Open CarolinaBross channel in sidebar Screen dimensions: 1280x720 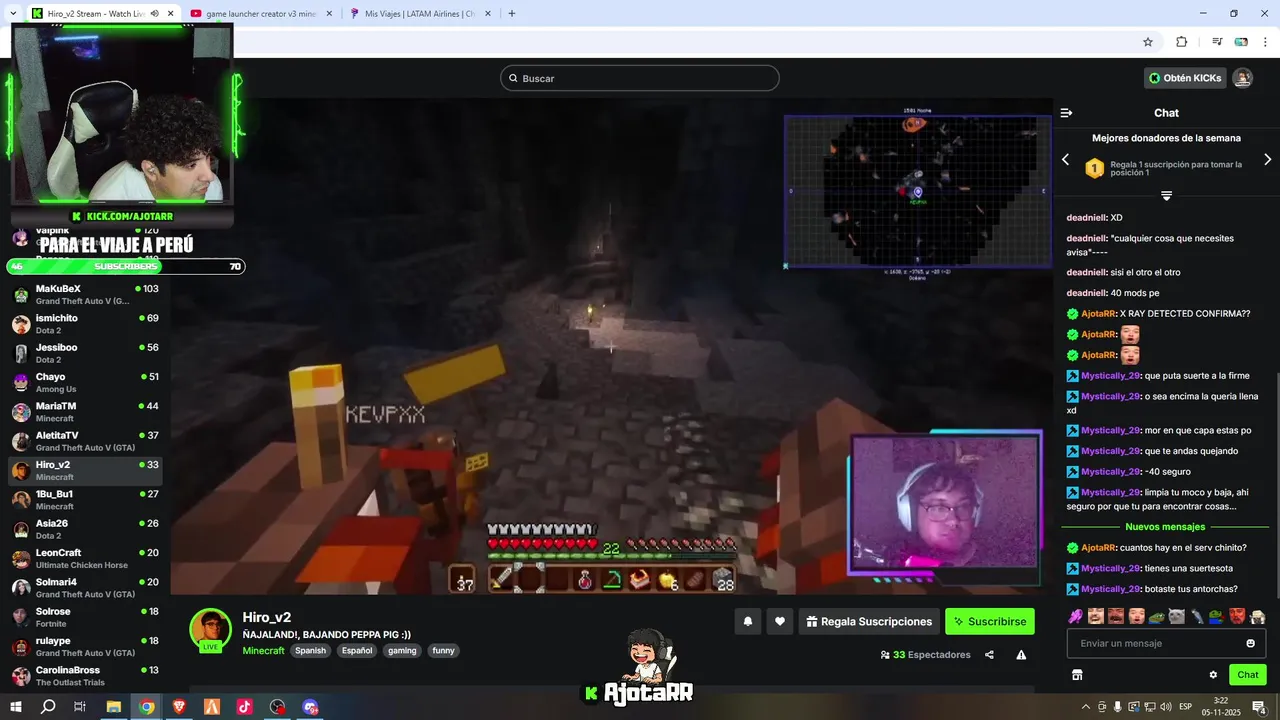click(85, 676)
